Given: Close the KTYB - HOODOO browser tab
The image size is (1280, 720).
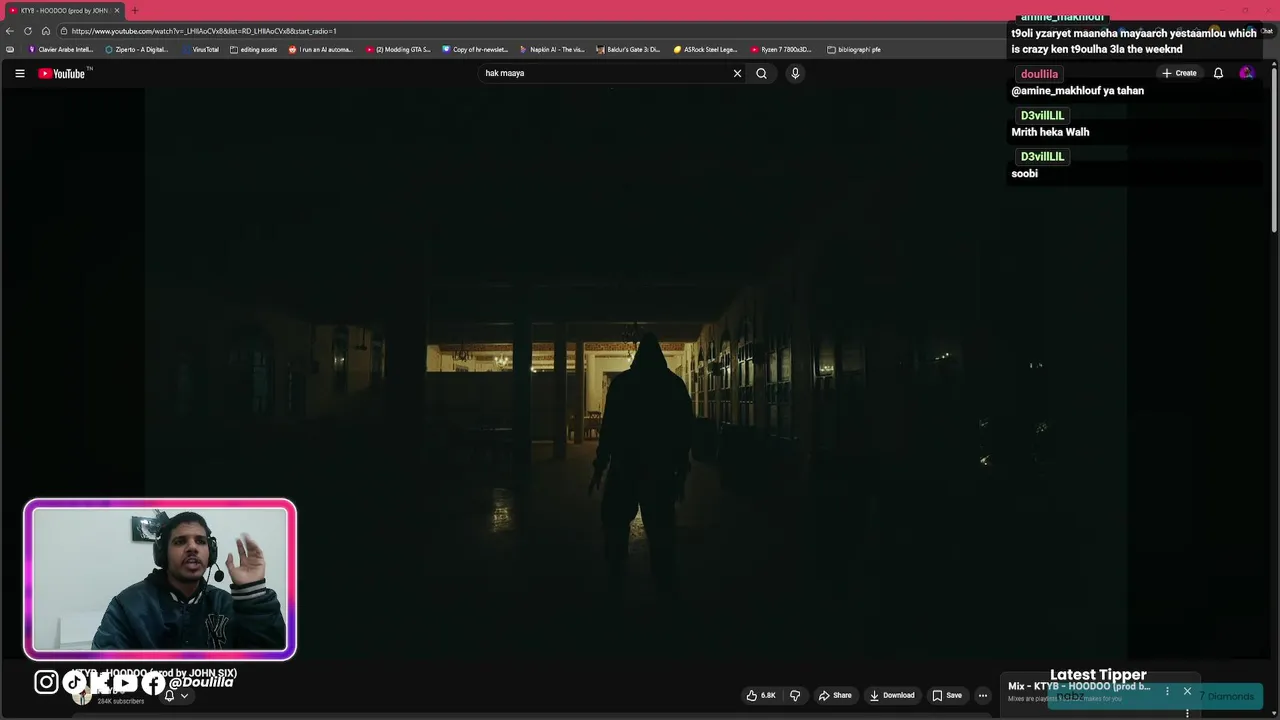Looking at the screenshot, I should [x=117, y=10].
